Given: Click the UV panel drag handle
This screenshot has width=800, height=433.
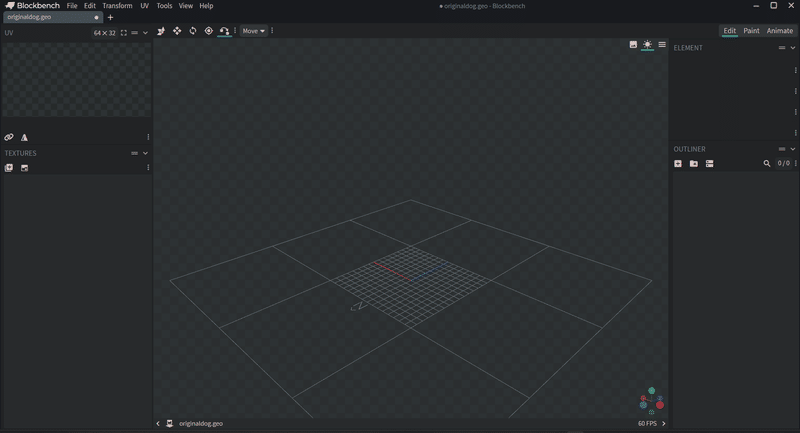Looking at the screenshot, I should point(135,33).
